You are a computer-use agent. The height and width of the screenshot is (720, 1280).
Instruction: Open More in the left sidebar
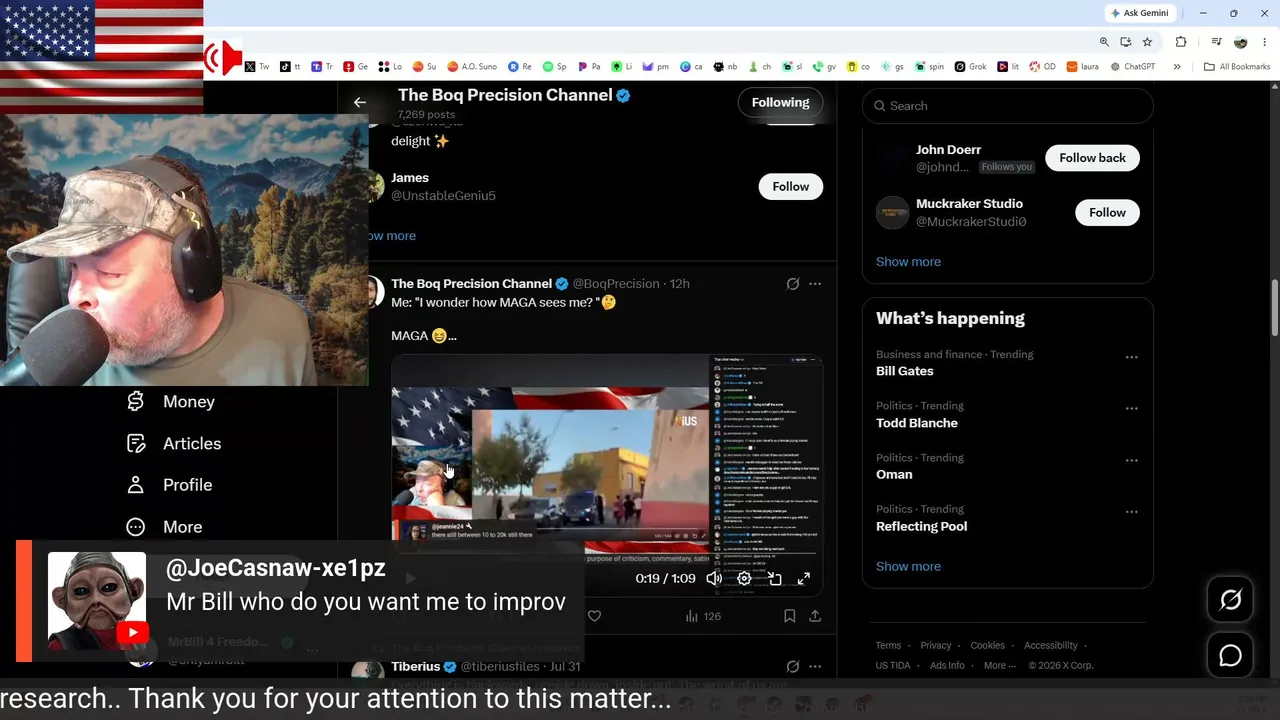[164, 527]
